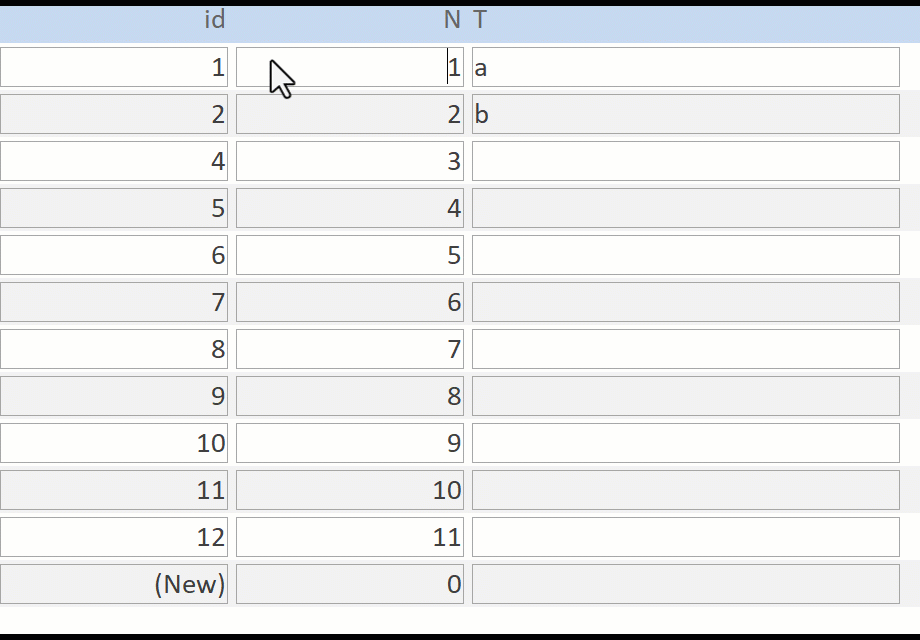
Task: Click the T field in the id 9 row
Action: point(685,396)
